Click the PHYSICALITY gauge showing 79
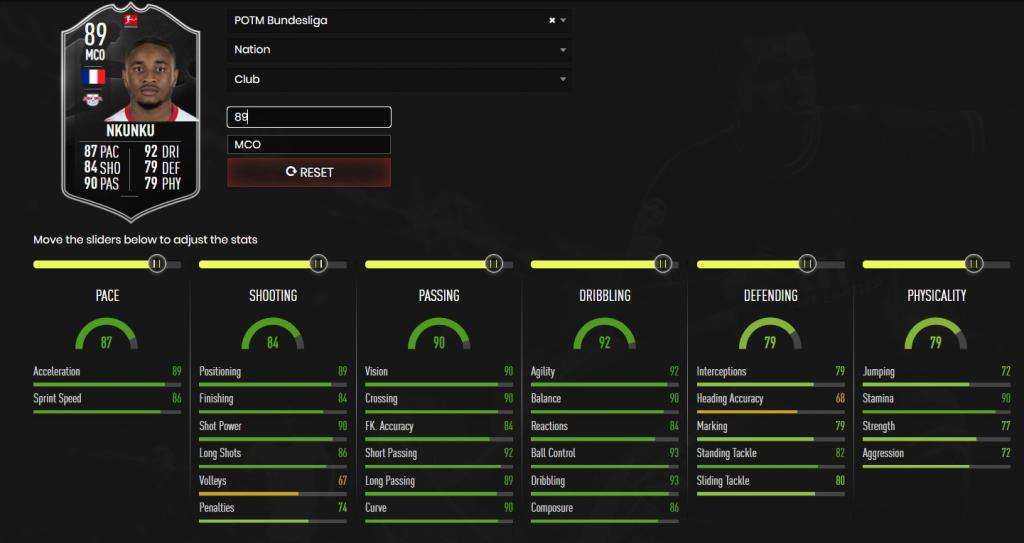Screen dimensions: 1024x543 936,334
